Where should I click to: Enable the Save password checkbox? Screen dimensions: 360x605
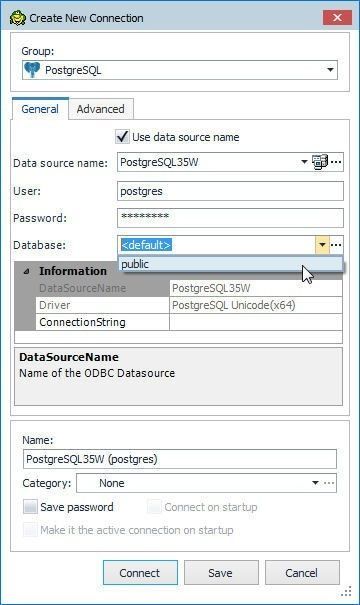(x=30, y=507)
